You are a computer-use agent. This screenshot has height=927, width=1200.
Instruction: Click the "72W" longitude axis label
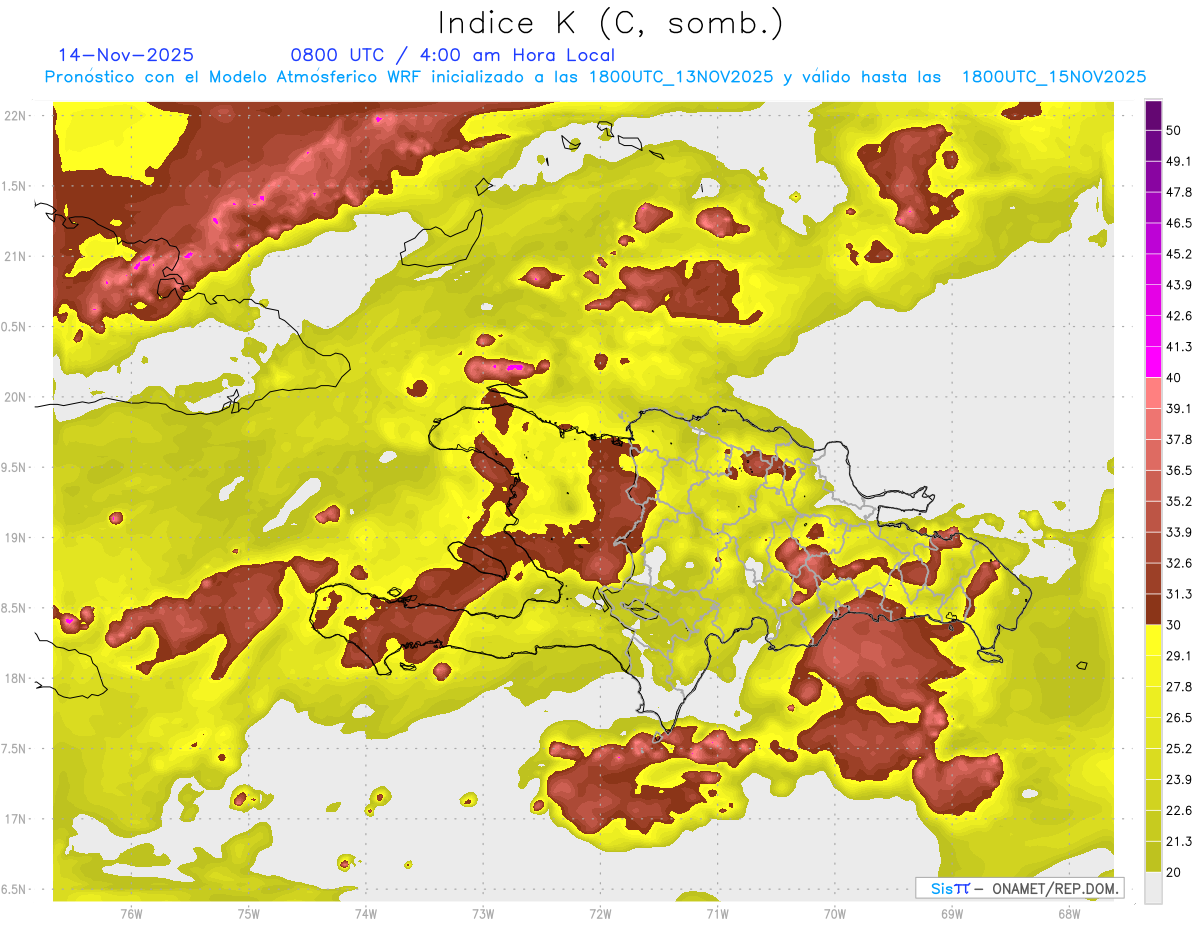point(600,913)
